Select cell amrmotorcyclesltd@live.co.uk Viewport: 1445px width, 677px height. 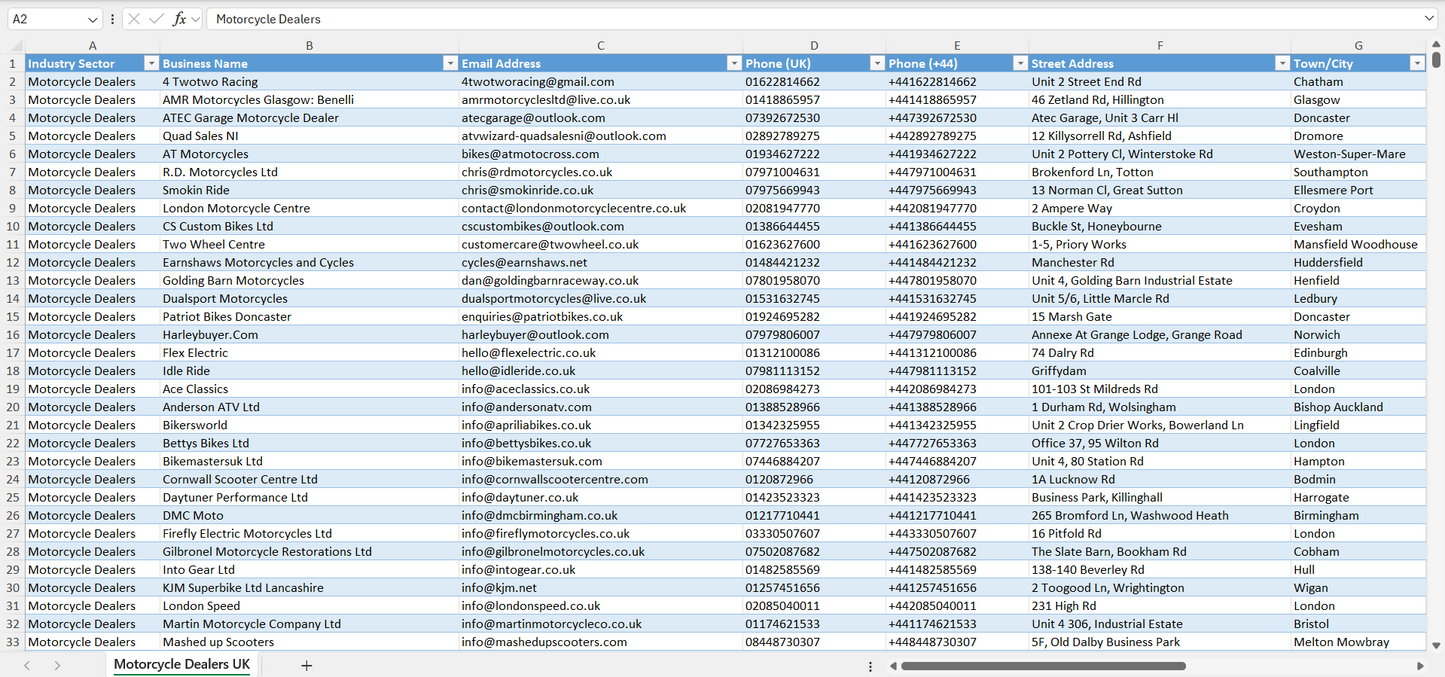point(600,100)
